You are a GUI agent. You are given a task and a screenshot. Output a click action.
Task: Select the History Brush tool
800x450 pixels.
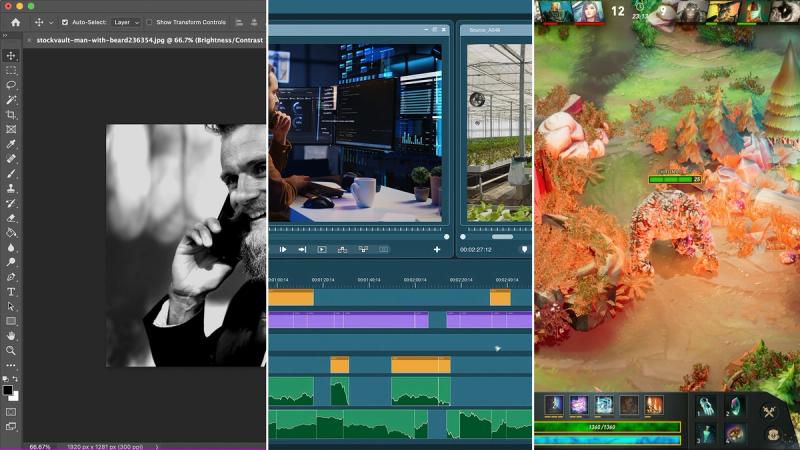tap(11, 203)
